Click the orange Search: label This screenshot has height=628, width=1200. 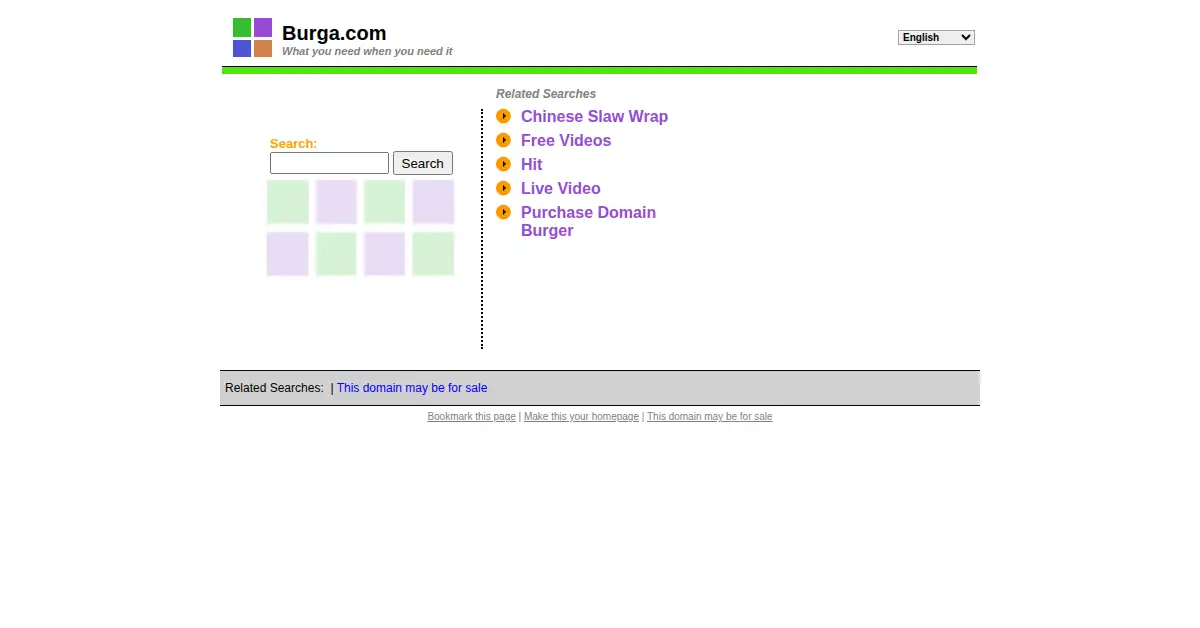coord(293,144)
